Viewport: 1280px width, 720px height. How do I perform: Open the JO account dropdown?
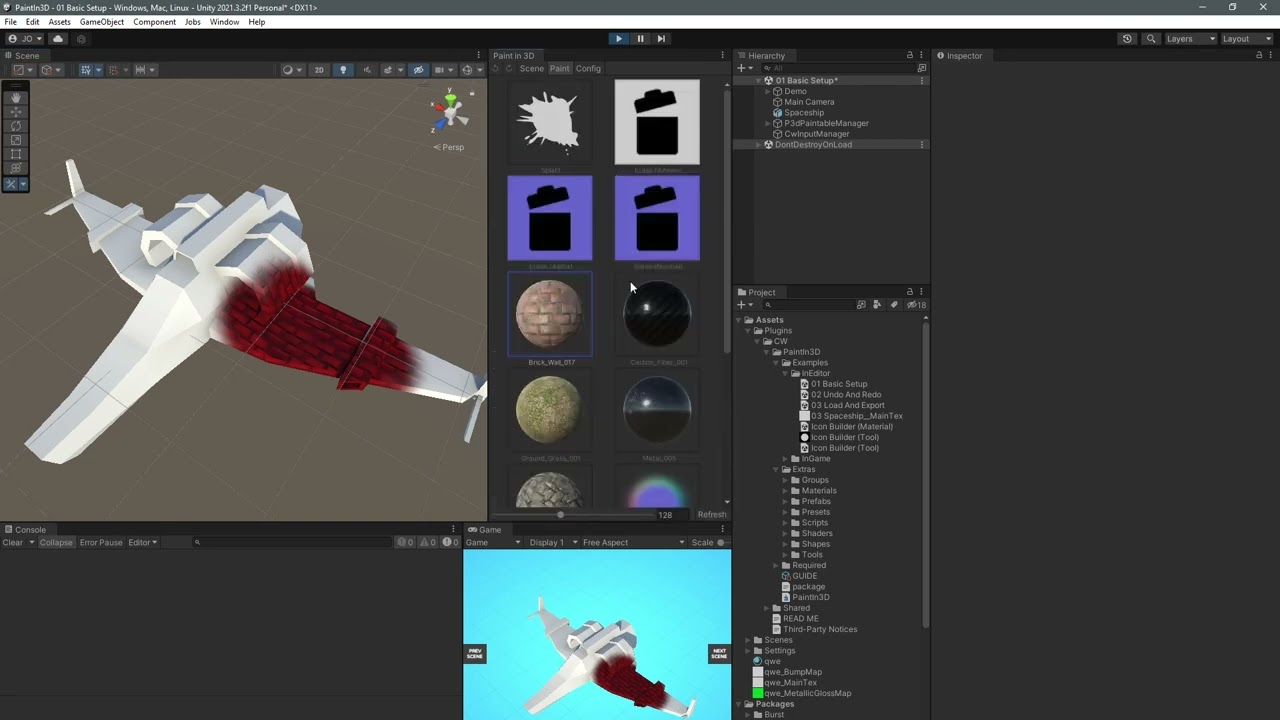point(24,39)
